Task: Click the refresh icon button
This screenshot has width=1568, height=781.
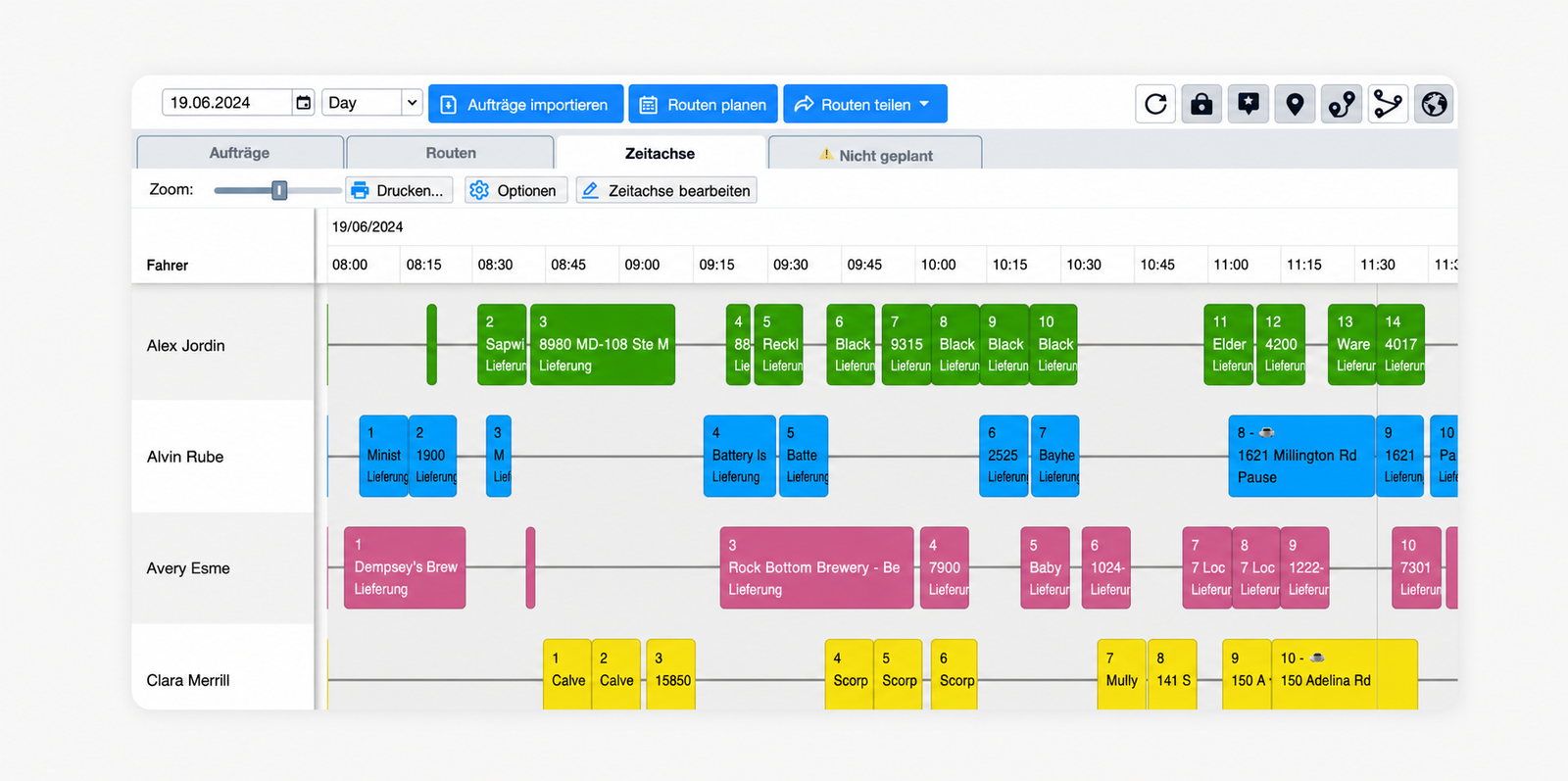Action: coord(1155,104)
